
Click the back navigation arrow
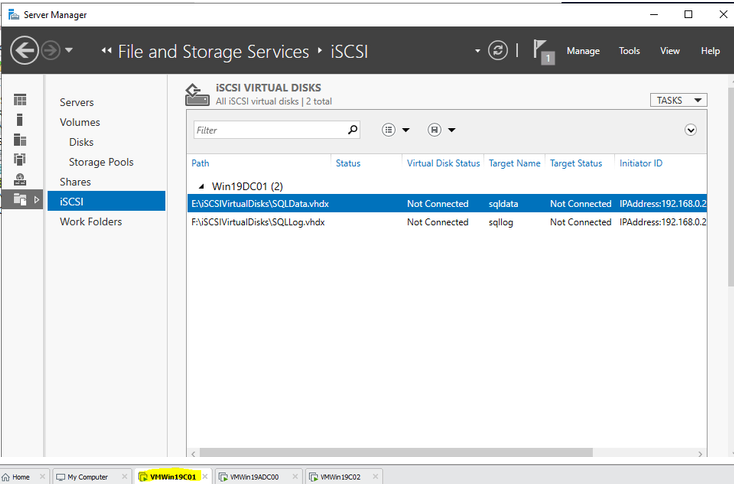click(24, 51)
